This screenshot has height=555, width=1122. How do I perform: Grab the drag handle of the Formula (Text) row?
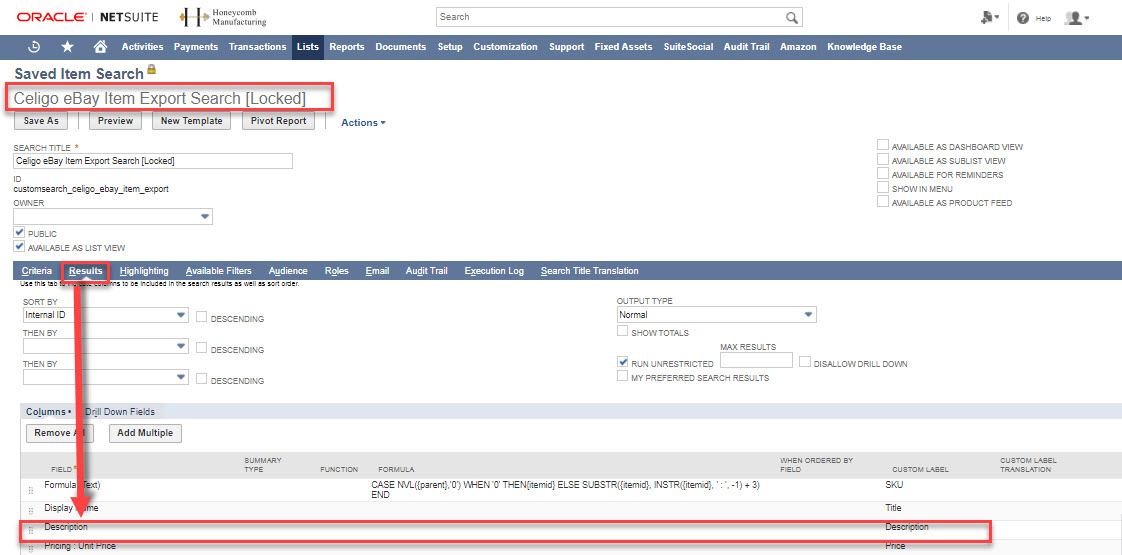tap(31, 491)
